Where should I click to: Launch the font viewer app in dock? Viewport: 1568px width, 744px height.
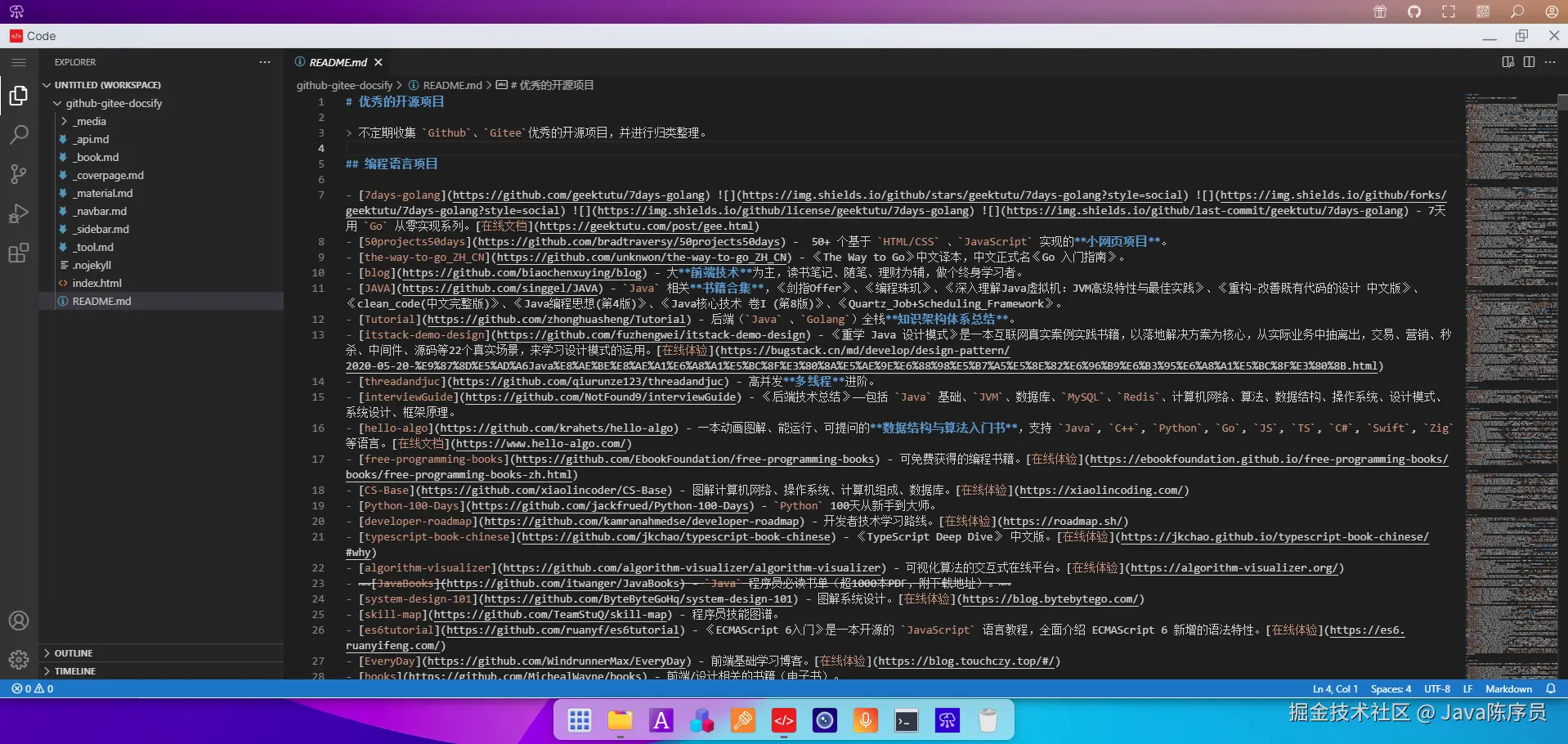tap(661, 720)
